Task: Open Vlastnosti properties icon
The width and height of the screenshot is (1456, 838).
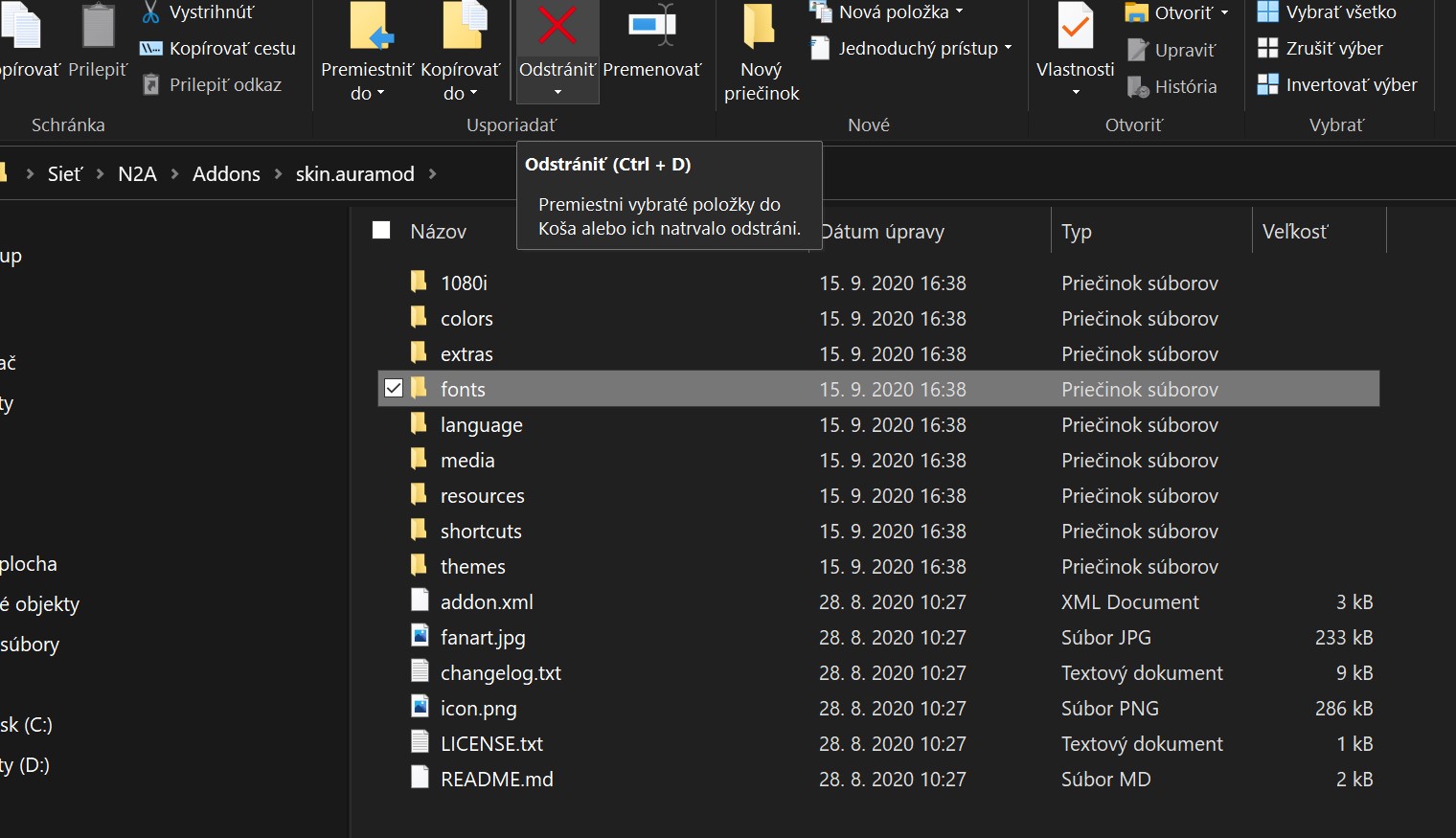Action: pos(1075,29)
